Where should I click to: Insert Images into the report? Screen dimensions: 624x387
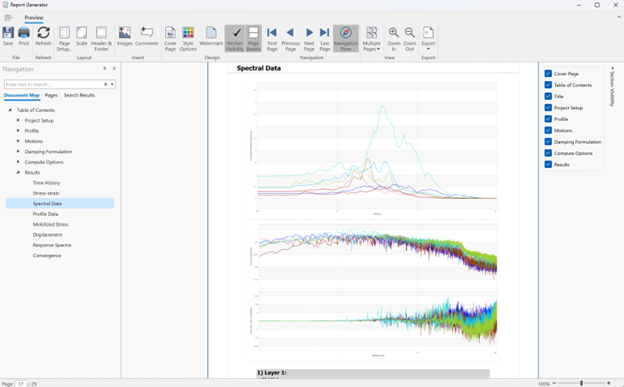point(125,37)
